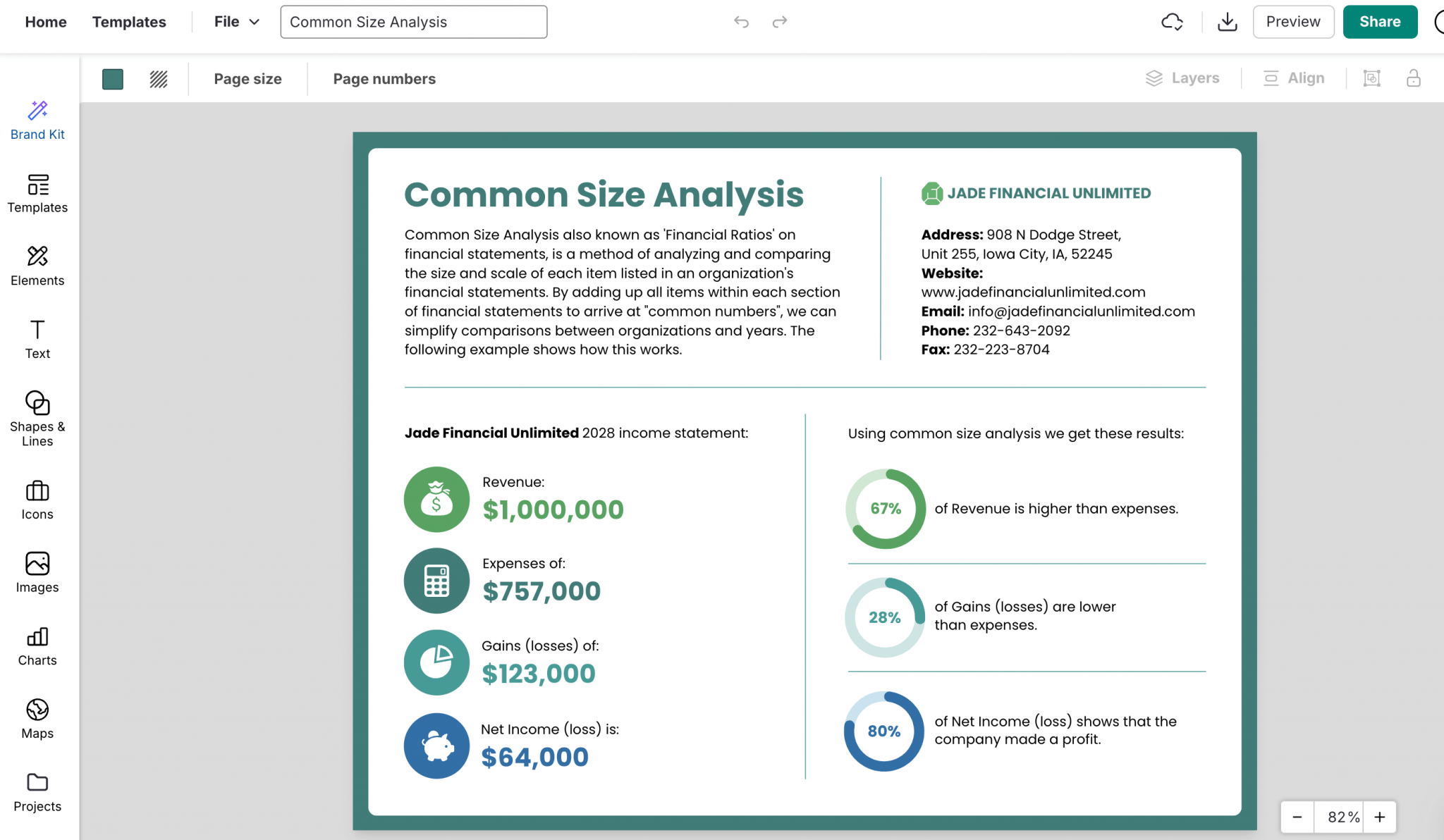Go to Home from the top bar

[x=46, y=22]
